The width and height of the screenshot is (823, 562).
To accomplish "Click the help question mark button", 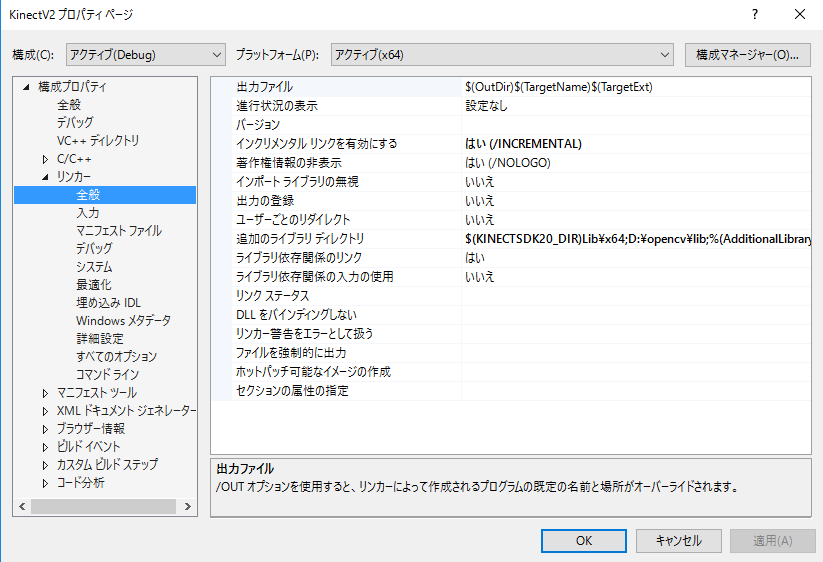I will (755, 14).
